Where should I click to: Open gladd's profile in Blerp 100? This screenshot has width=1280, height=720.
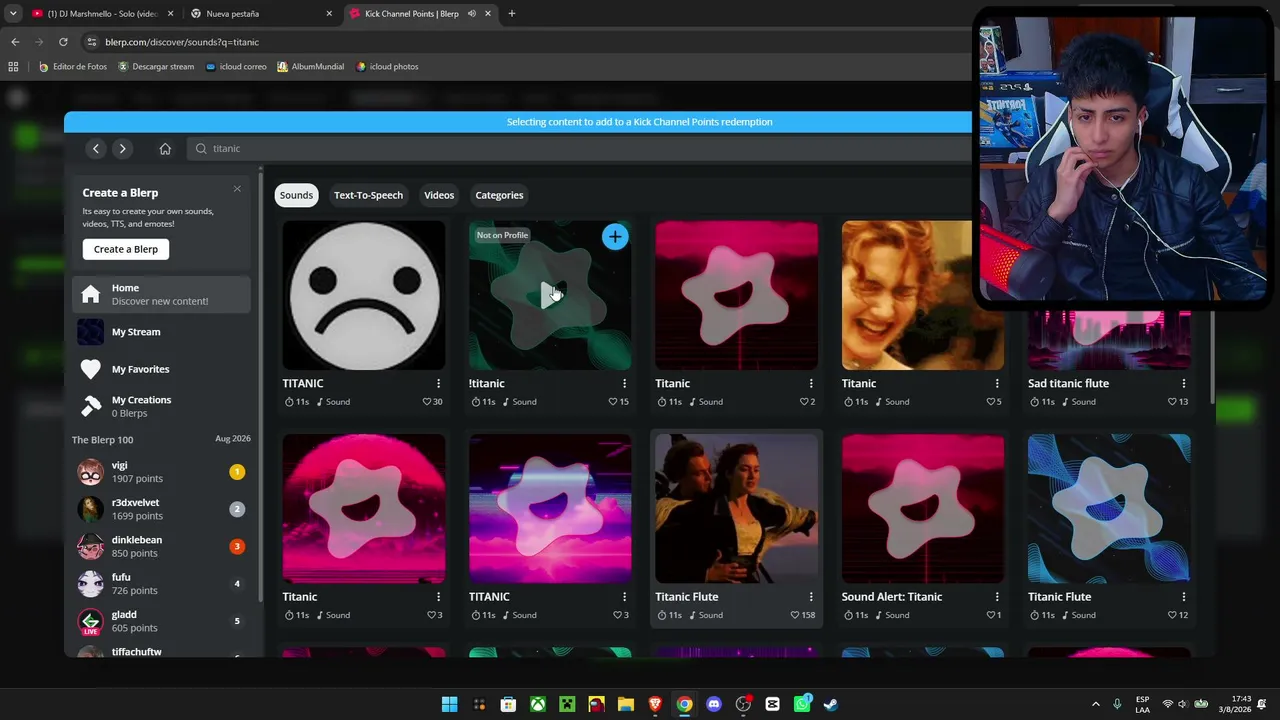click(x=161, y=621)
